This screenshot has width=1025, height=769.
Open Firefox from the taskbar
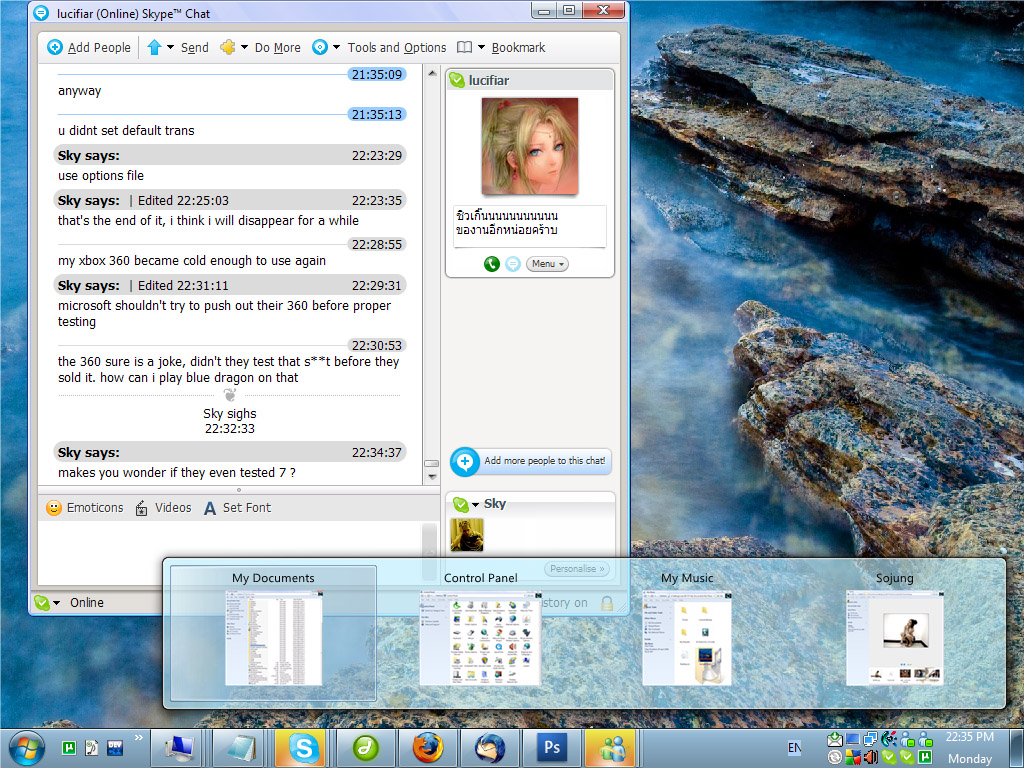pos(428,748)
